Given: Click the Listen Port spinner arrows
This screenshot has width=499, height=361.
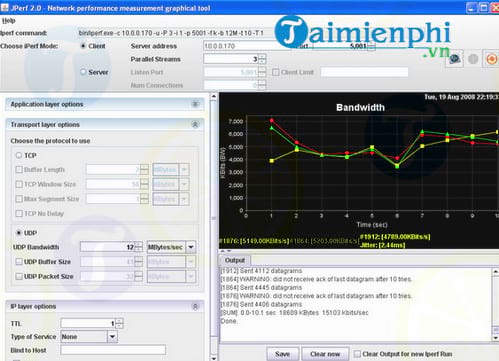Looking at the screenshot, I should 262,72.
